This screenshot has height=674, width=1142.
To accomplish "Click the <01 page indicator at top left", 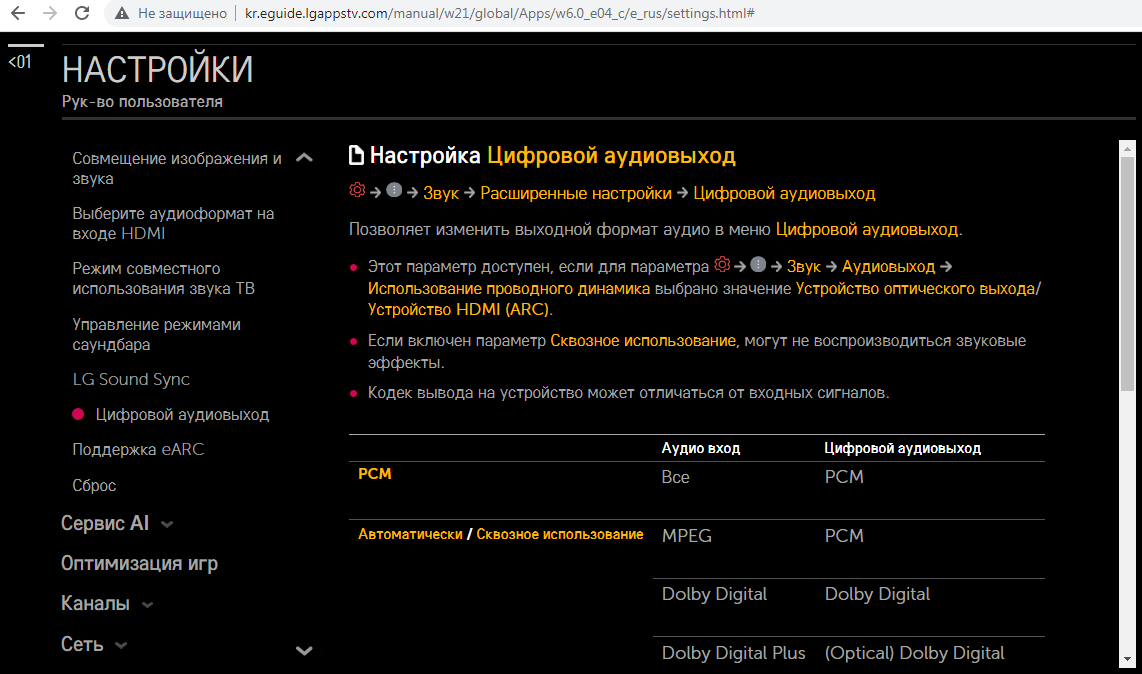I will [x=20, y=62].
